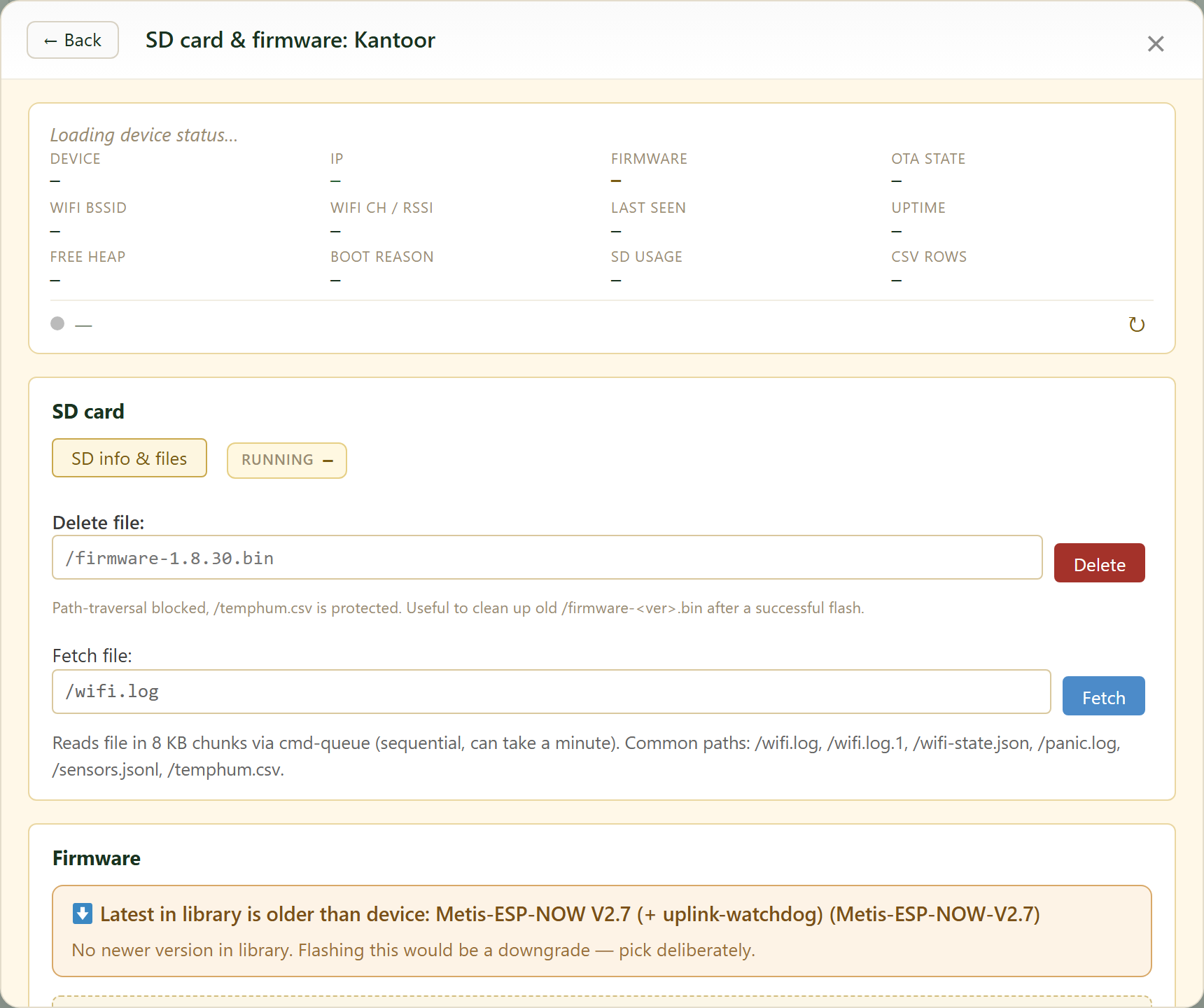Viewport: 1204px width, 1008px height.
Task: Click the DEVICE label
Action: point(76,159)
